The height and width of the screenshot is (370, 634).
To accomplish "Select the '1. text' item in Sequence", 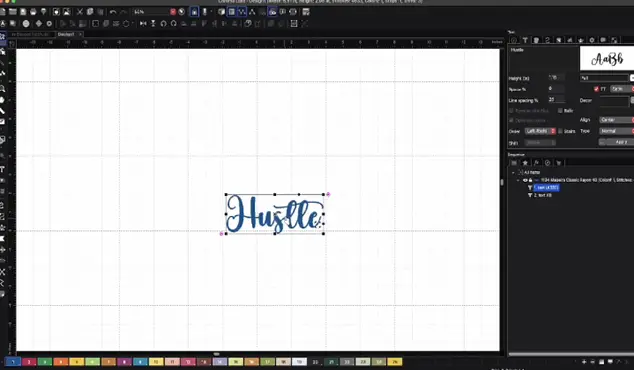I will point(546,188).
